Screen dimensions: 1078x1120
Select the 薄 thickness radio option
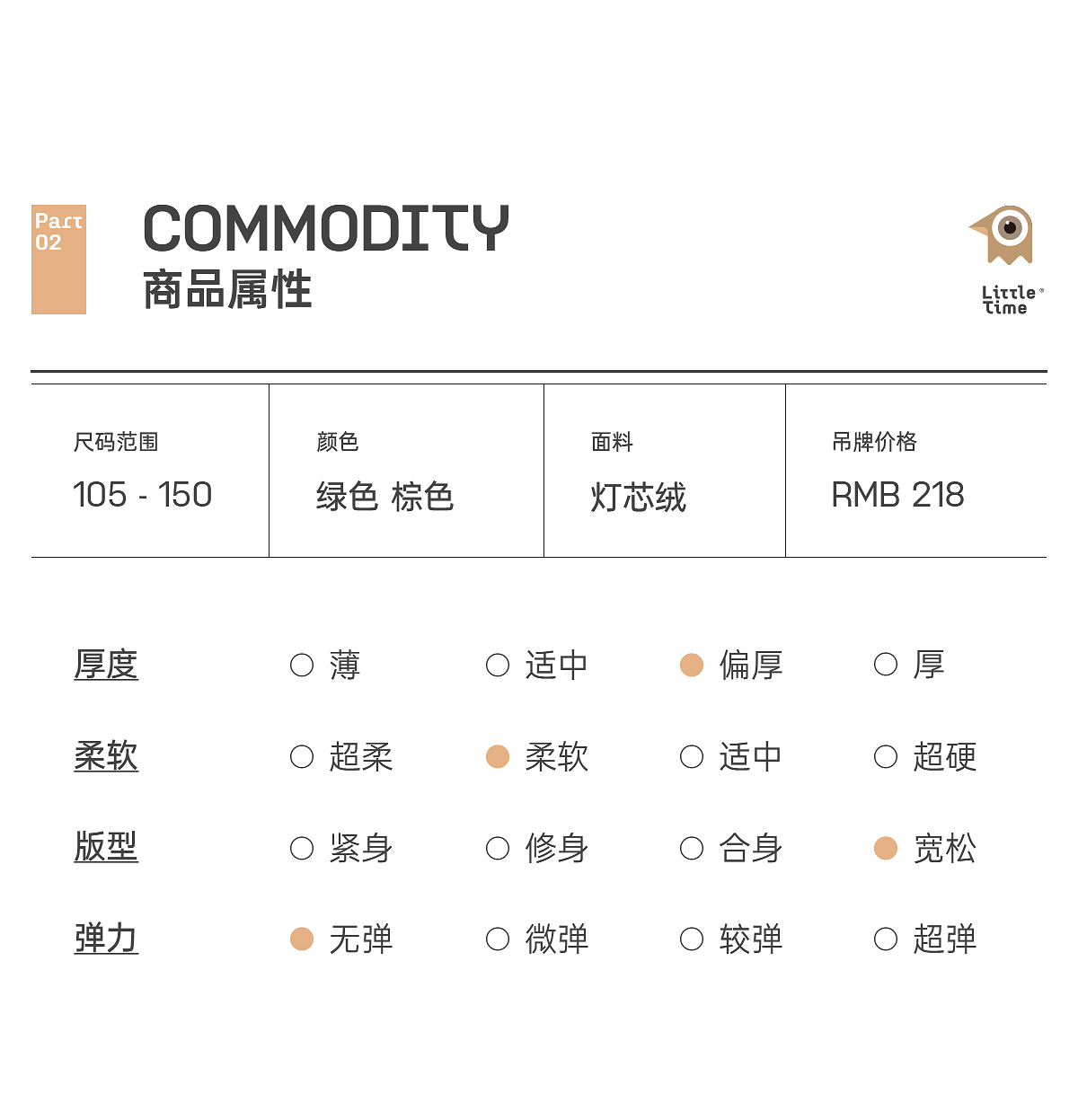tap(302, 666)
